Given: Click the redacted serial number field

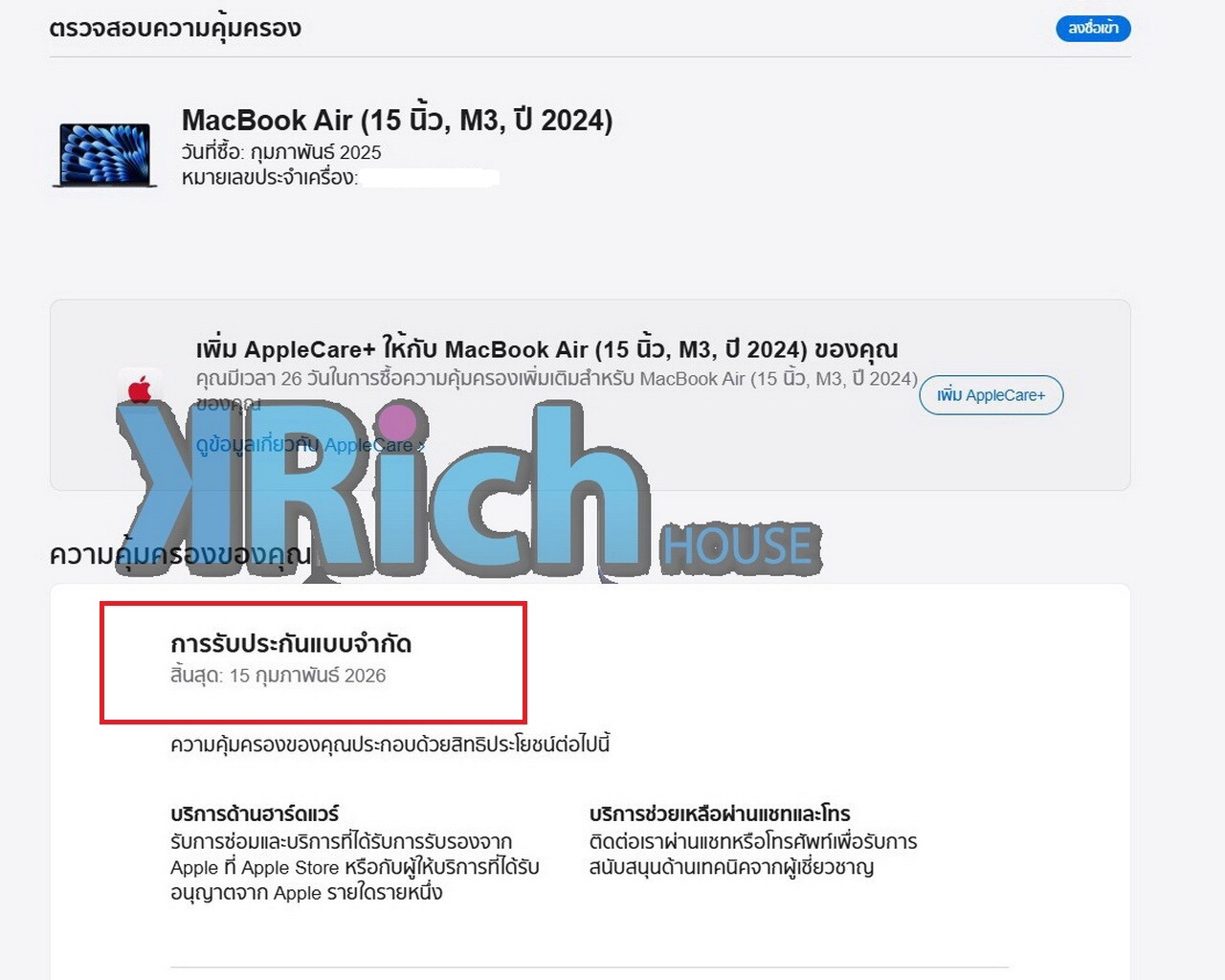Looking at the screenshot, I should 431,178.
